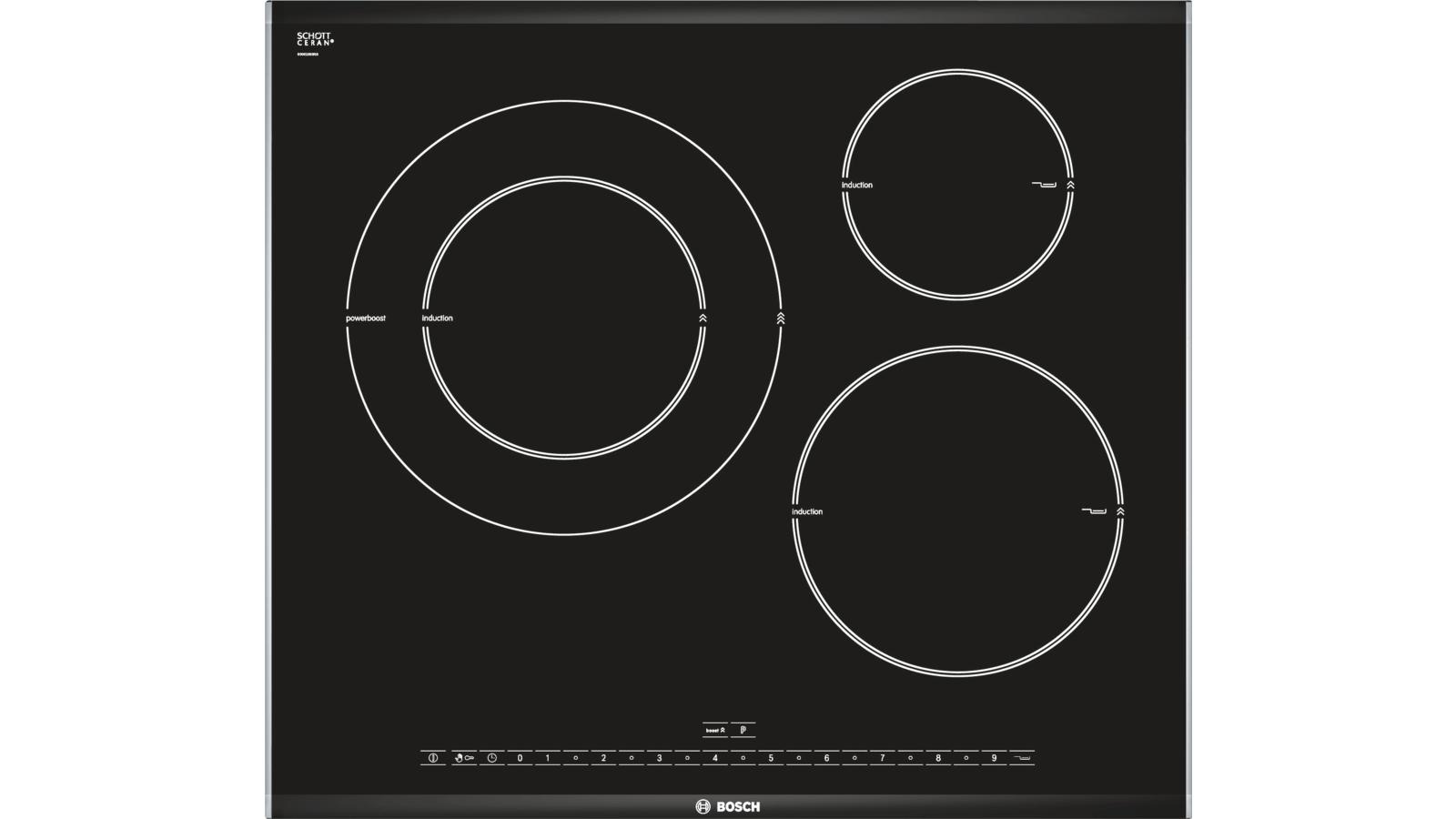Tap the main power on/off symbol
Image resolution: width=1456 pixels, height=819 pixels.
[x=433, y=757]
